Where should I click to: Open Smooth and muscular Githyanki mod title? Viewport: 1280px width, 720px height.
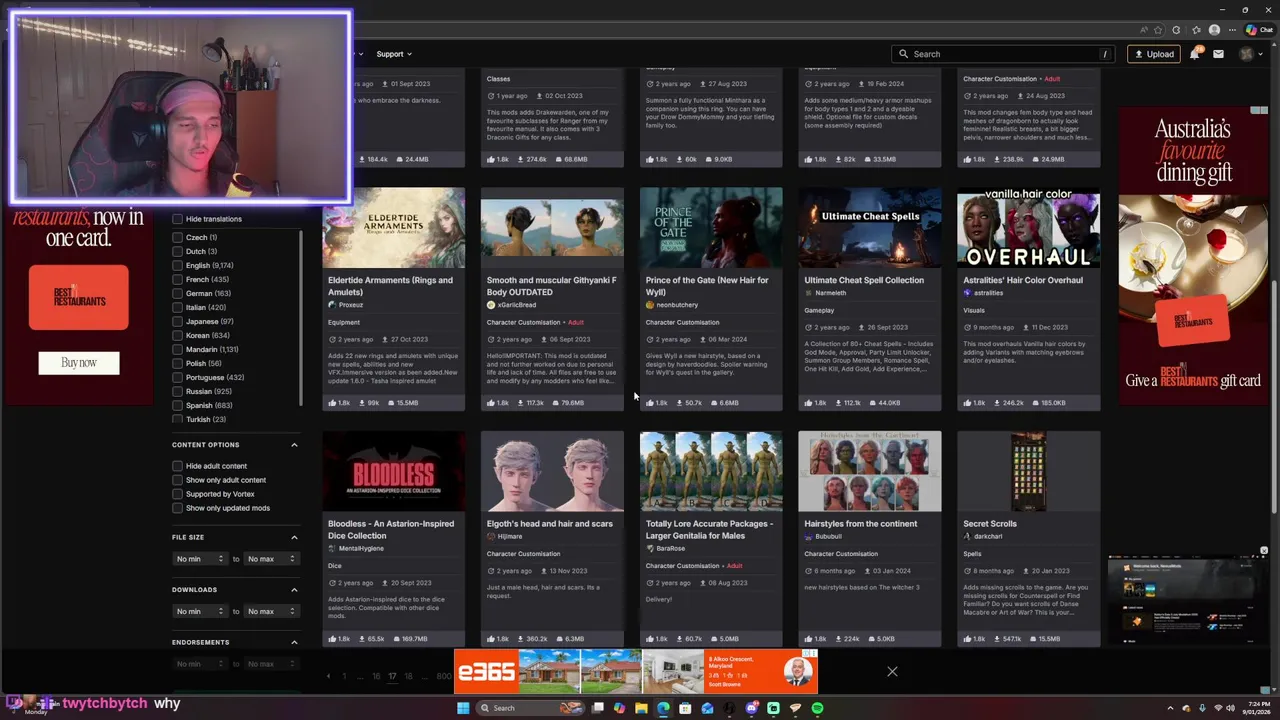[x=551, y=286]
